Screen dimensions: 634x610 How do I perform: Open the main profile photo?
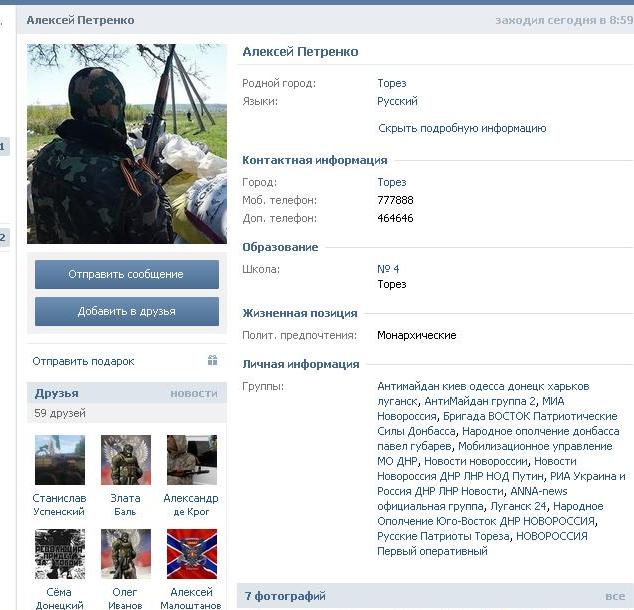point(127,144)
